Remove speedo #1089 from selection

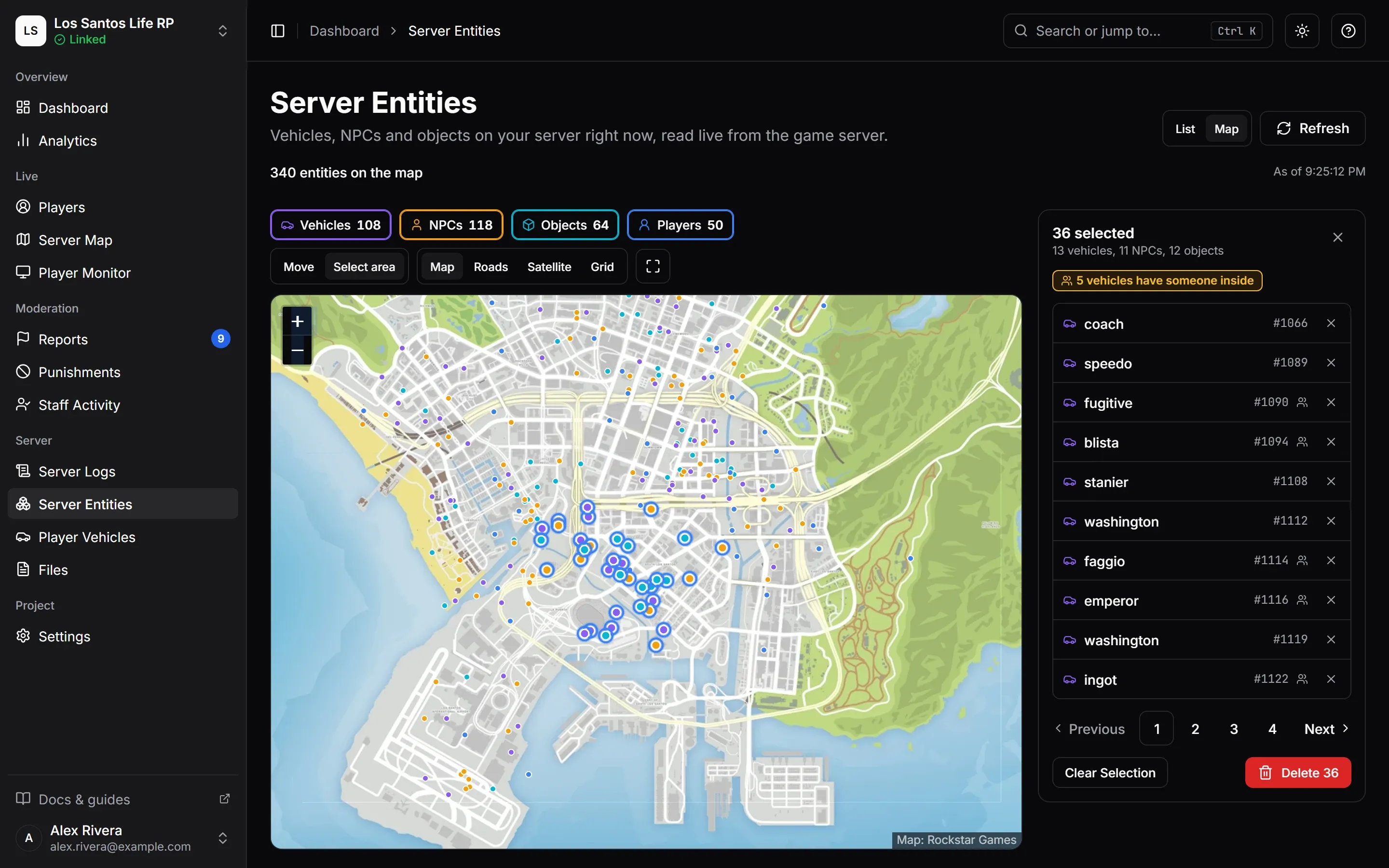pos(1331,363)
